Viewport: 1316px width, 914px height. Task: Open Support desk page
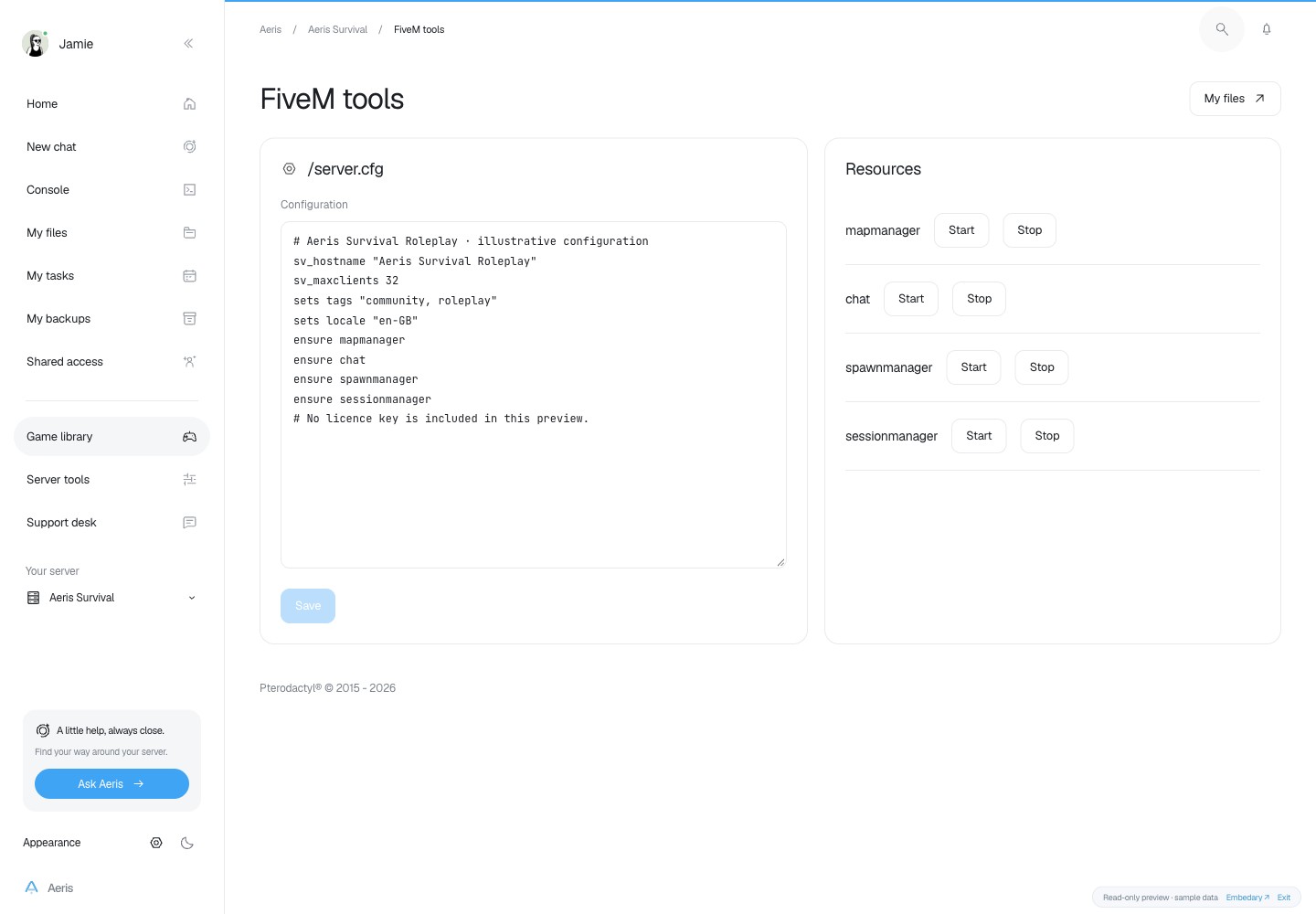click(x=111, y=522)
